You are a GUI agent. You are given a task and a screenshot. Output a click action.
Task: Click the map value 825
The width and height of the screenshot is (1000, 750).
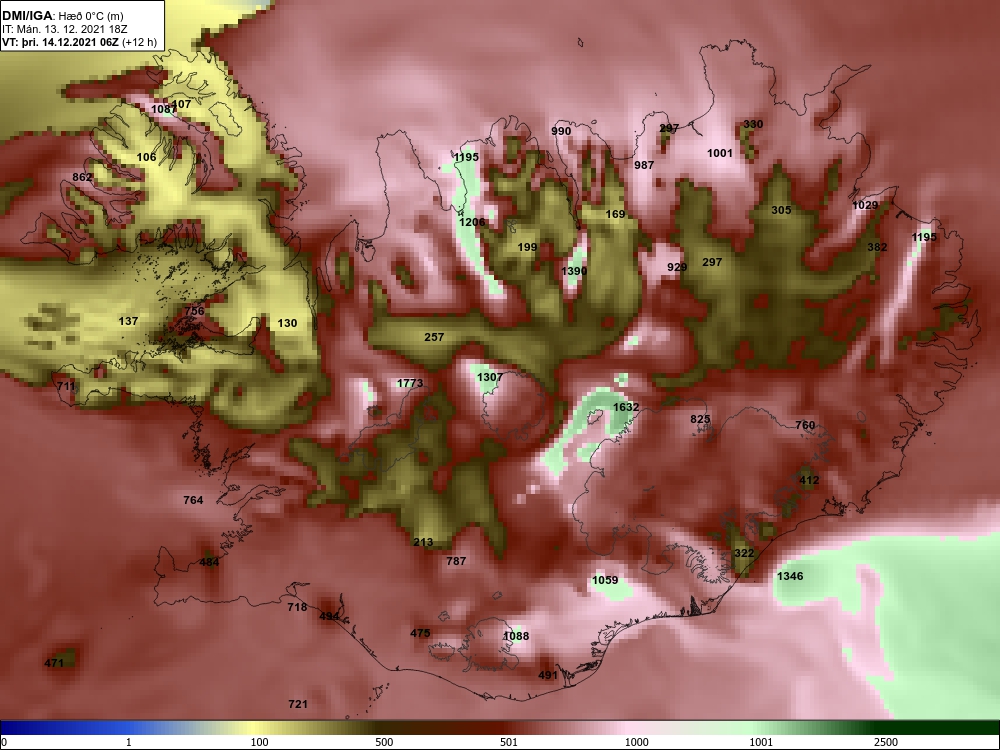coord(700,419)
